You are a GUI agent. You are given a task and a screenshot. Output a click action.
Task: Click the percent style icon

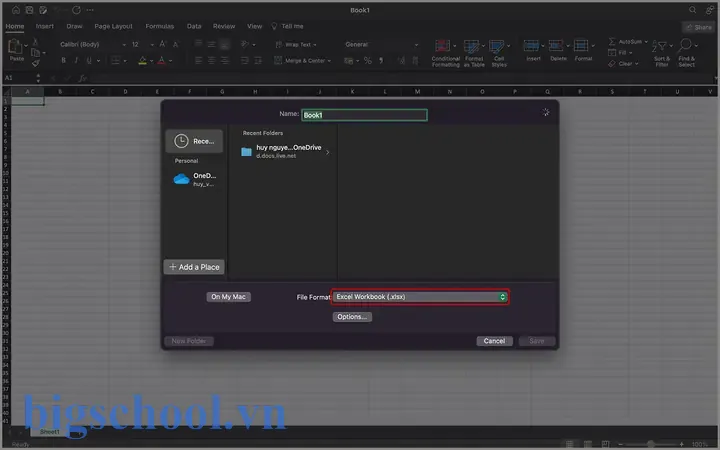point(367,61)
